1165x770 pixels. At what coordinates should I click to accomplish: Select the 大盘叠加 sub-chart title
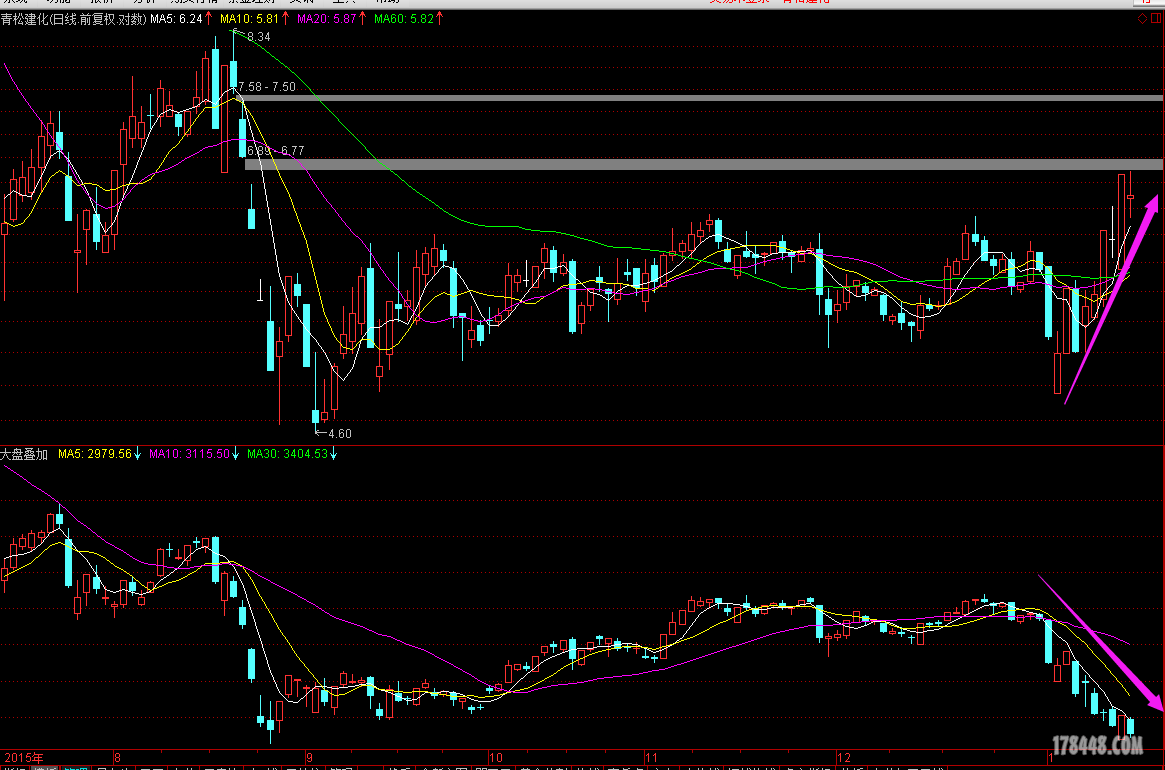point(24,454)
